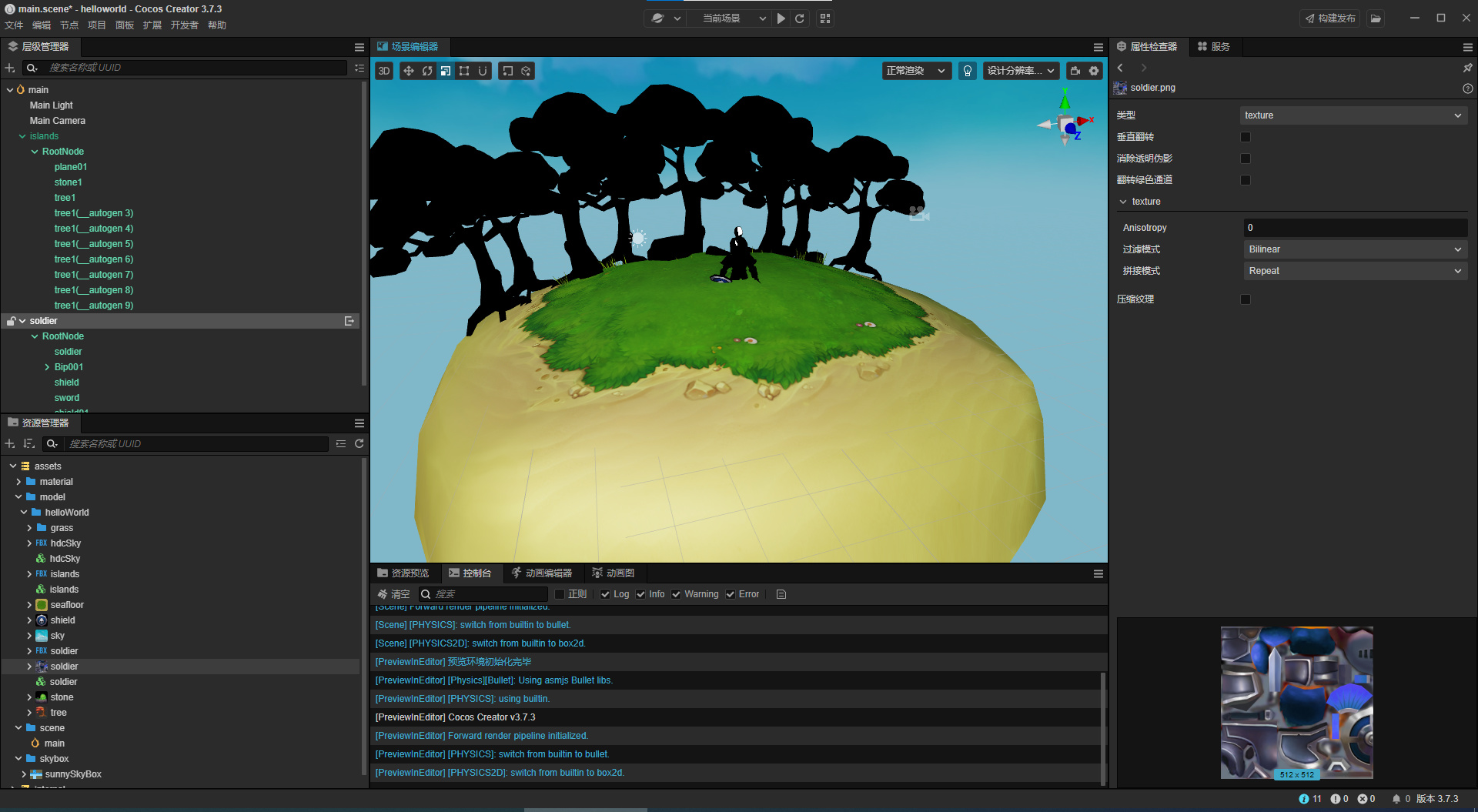Viewport: 1478px width, 812px height.
Task: Toggle the 3D view mode button
Action: (384, 71)
